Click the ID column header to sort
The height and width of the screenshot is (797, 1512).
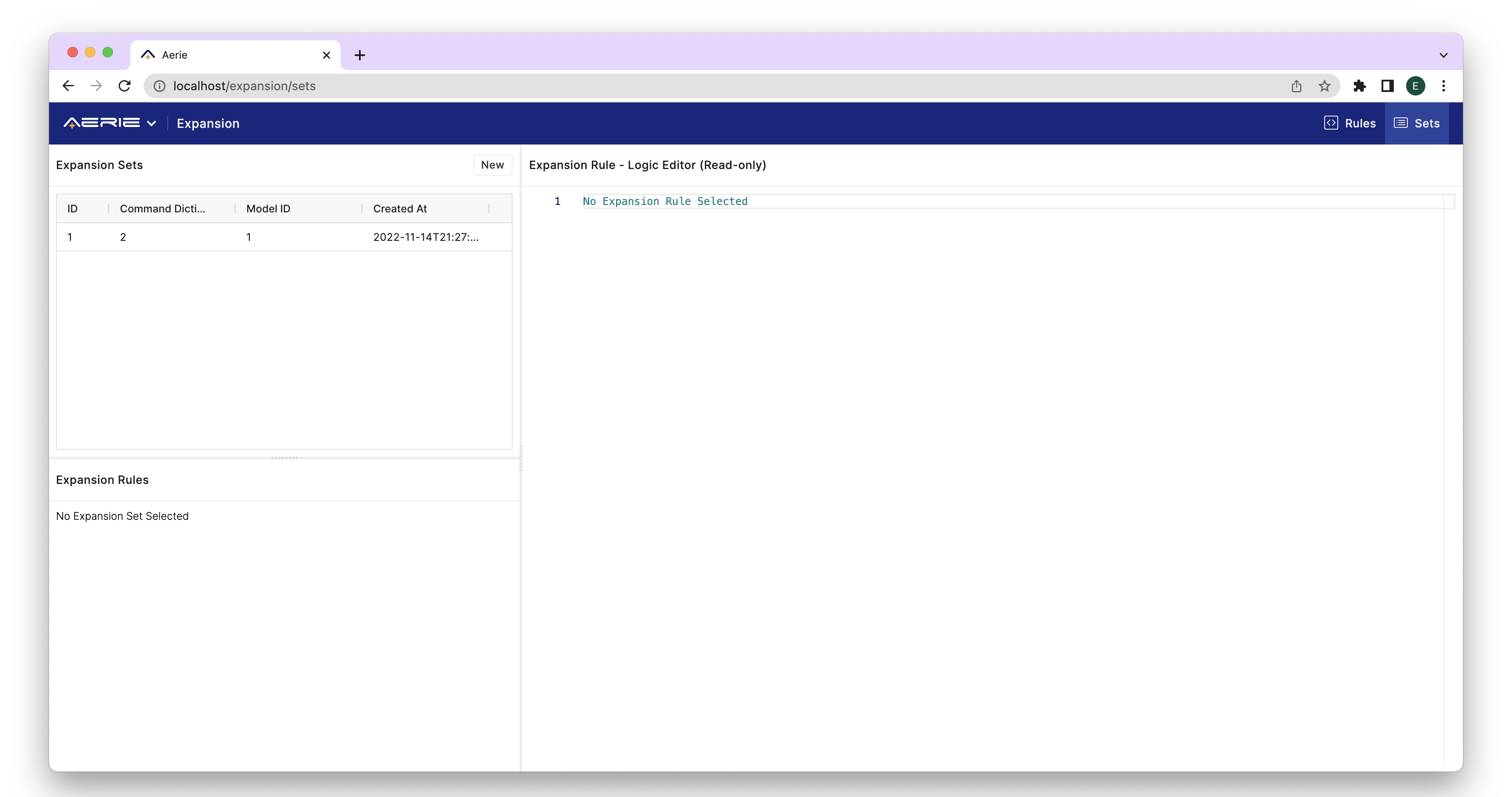[72, 208]
